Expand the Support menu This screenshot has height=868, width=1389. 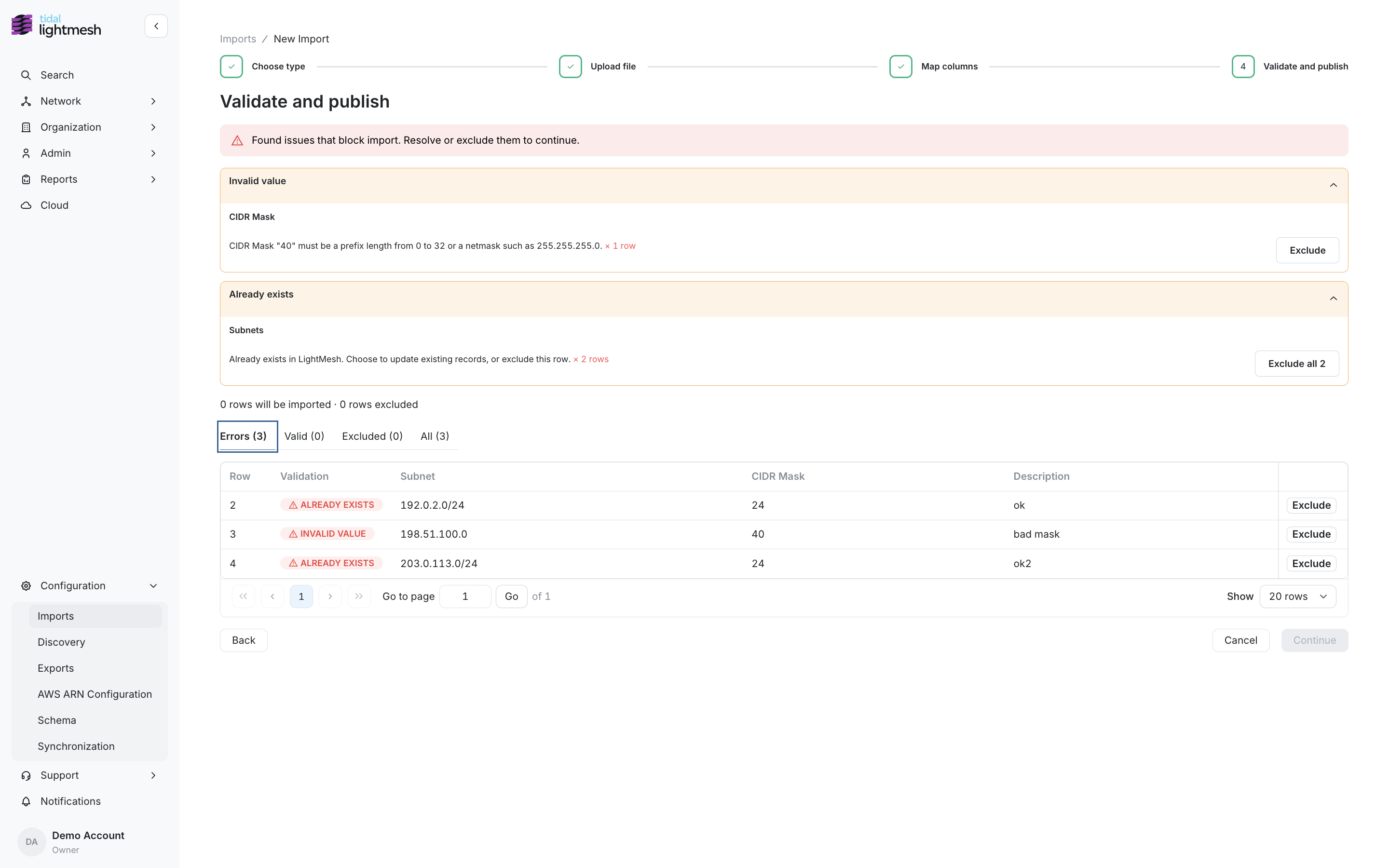click(89, 775)
